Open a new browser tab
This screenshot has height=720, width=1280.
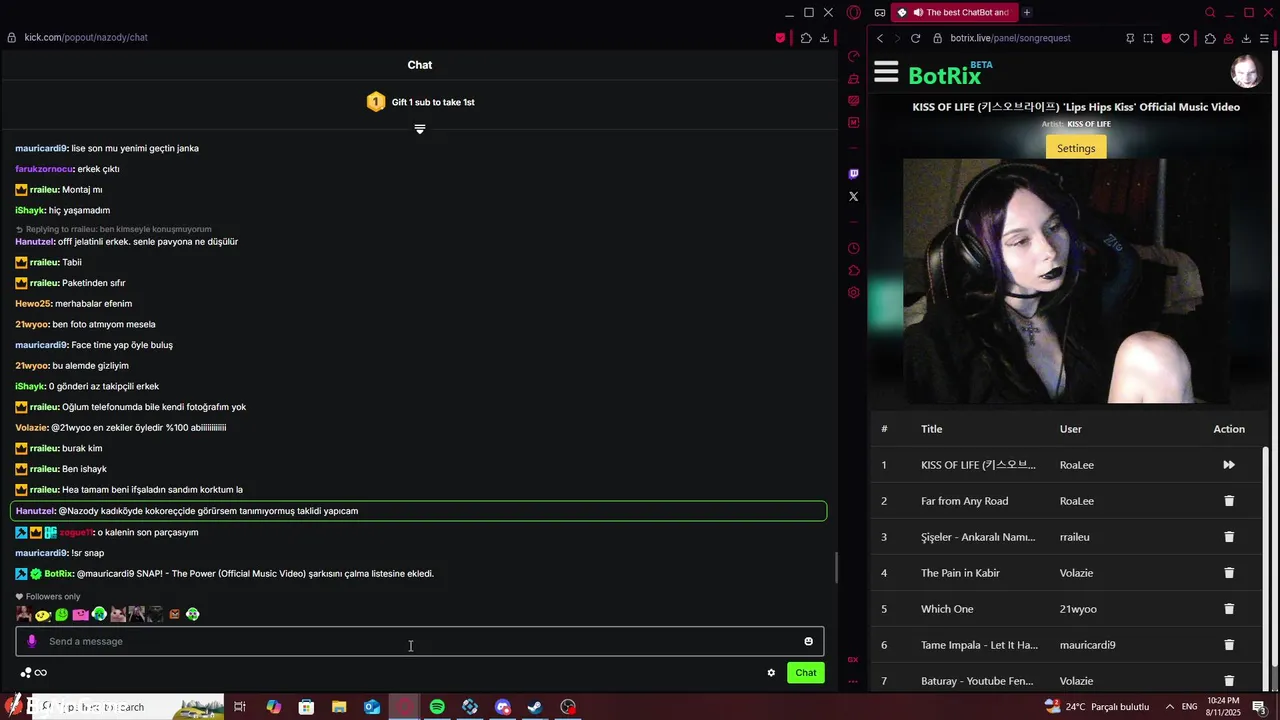[1027, 13]
